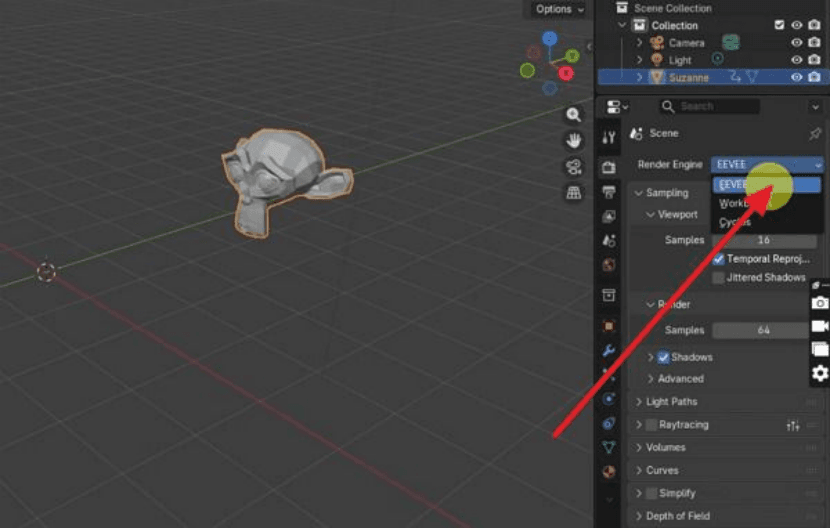This screenshot has height=529, width=830.
Task: Open the Object Constraints tab icon
Action: coord(609,423)
